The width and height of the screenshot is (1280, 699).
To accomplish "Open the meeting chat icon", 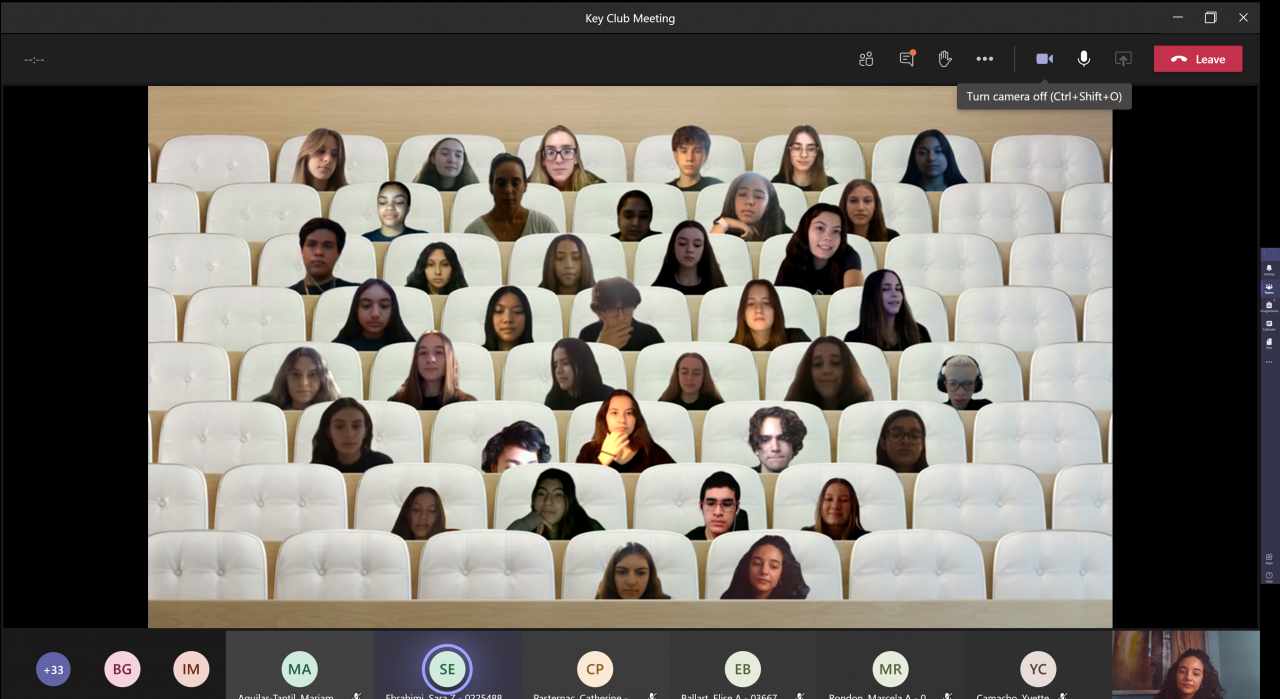I will [907, 59].
